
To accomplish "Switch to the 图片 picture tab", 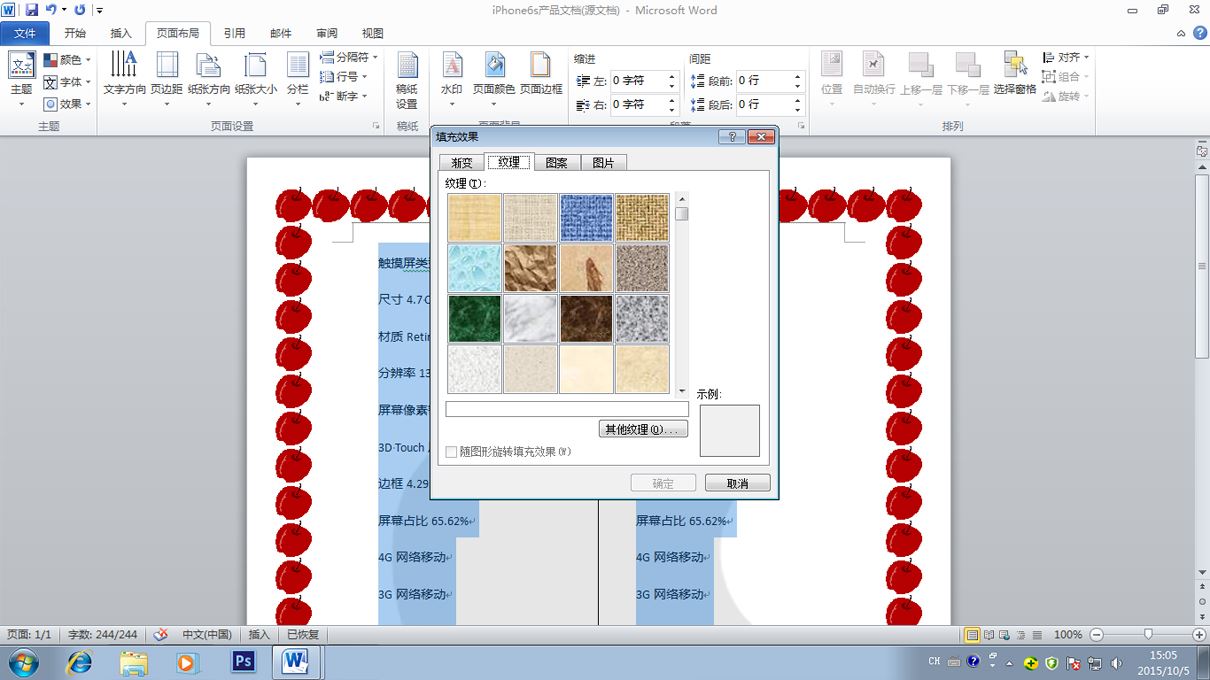I will pos(603,162).
